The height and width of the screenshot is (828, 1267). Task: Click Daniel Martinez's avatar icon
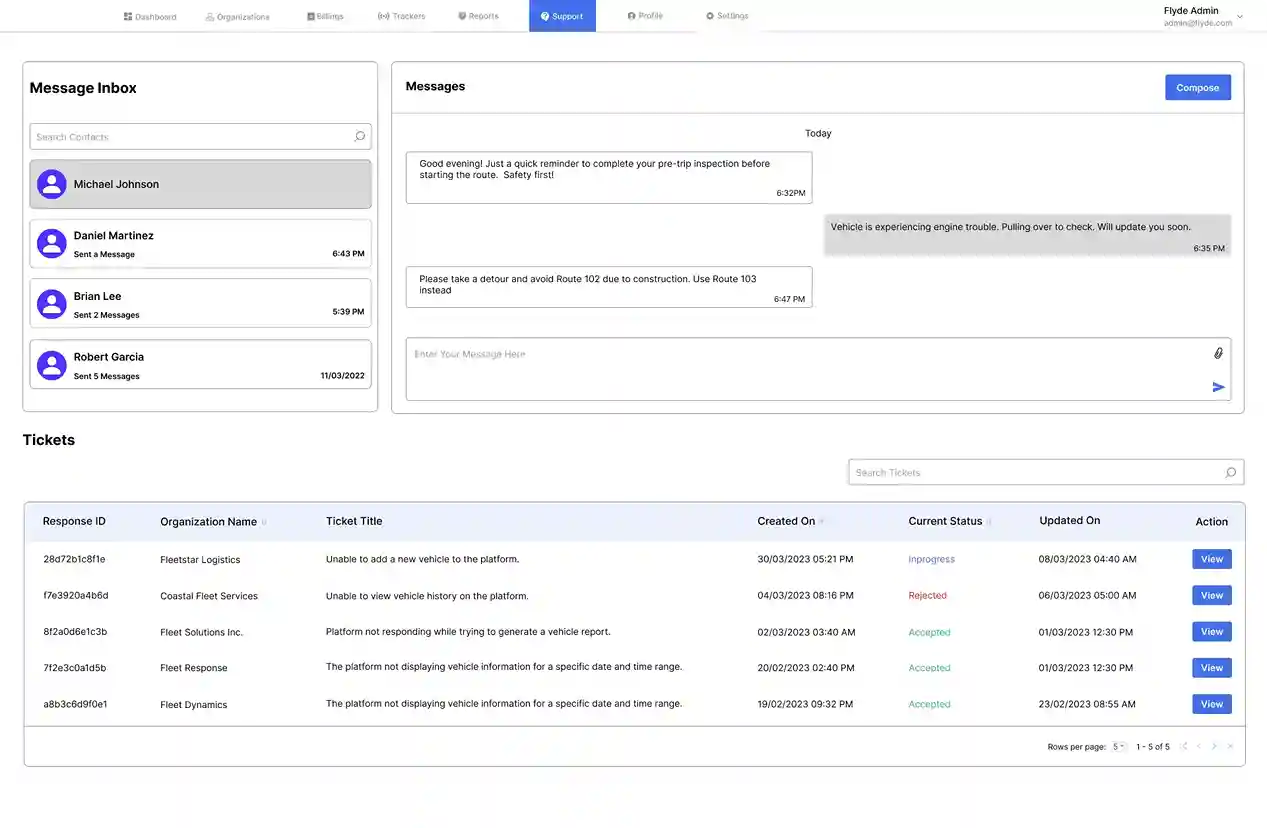52,244
